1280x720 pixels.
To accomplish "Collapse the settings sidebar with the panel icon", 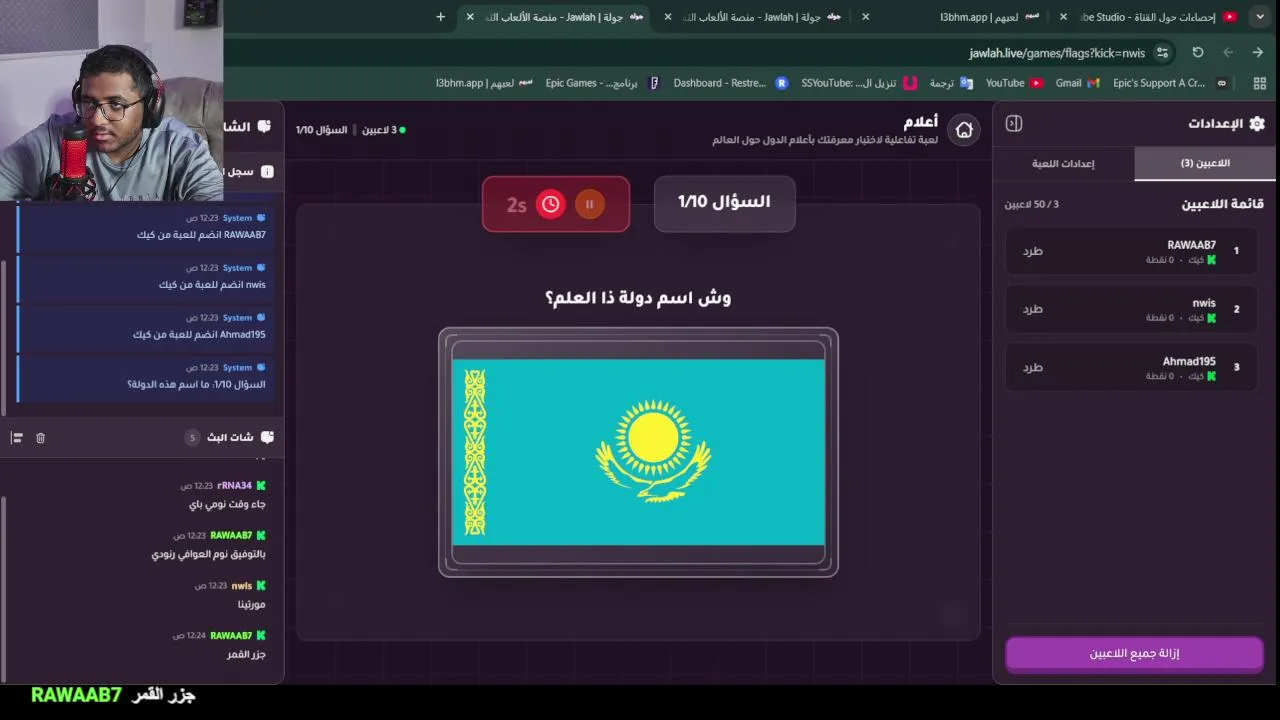I will 1014,123.
